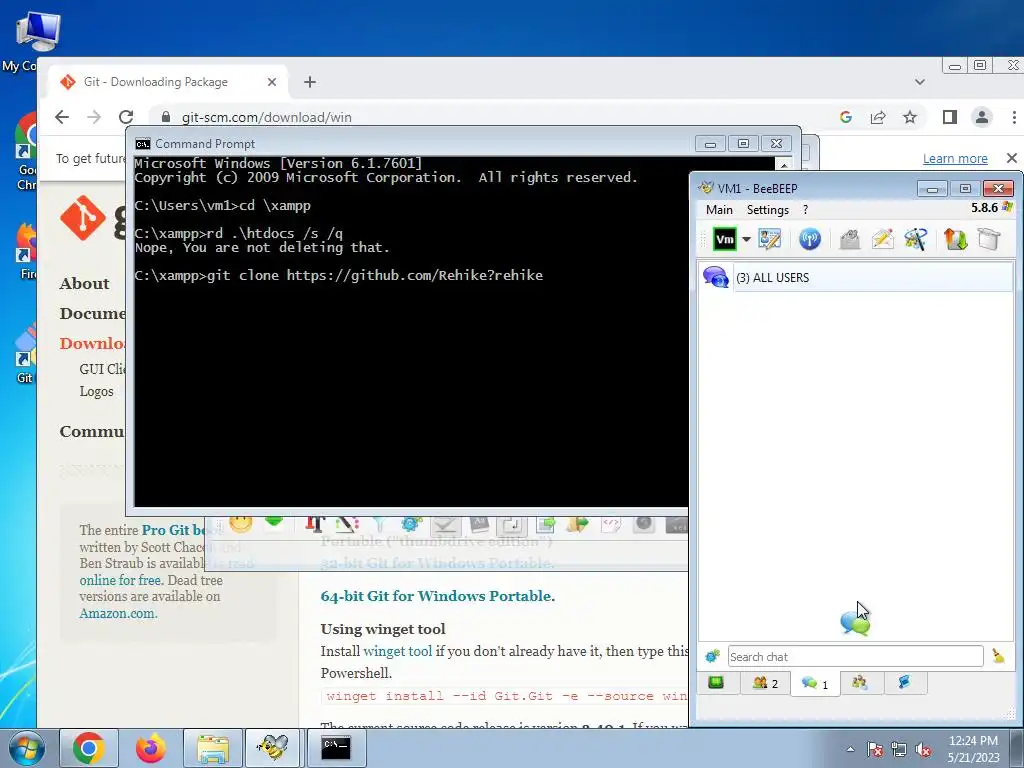Viewport: 1024px width, 768px height.
Task: Switch to the users tab showing 2
Action: (765, 683)
